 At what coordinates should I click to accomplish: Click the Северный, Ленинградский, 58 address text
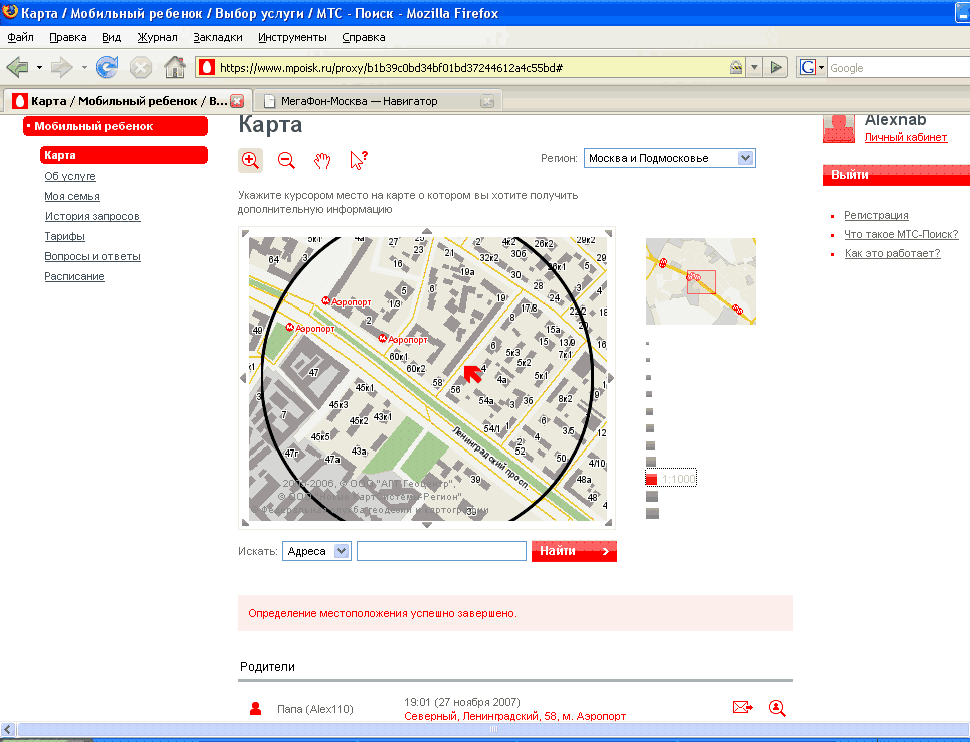(515, 716)
